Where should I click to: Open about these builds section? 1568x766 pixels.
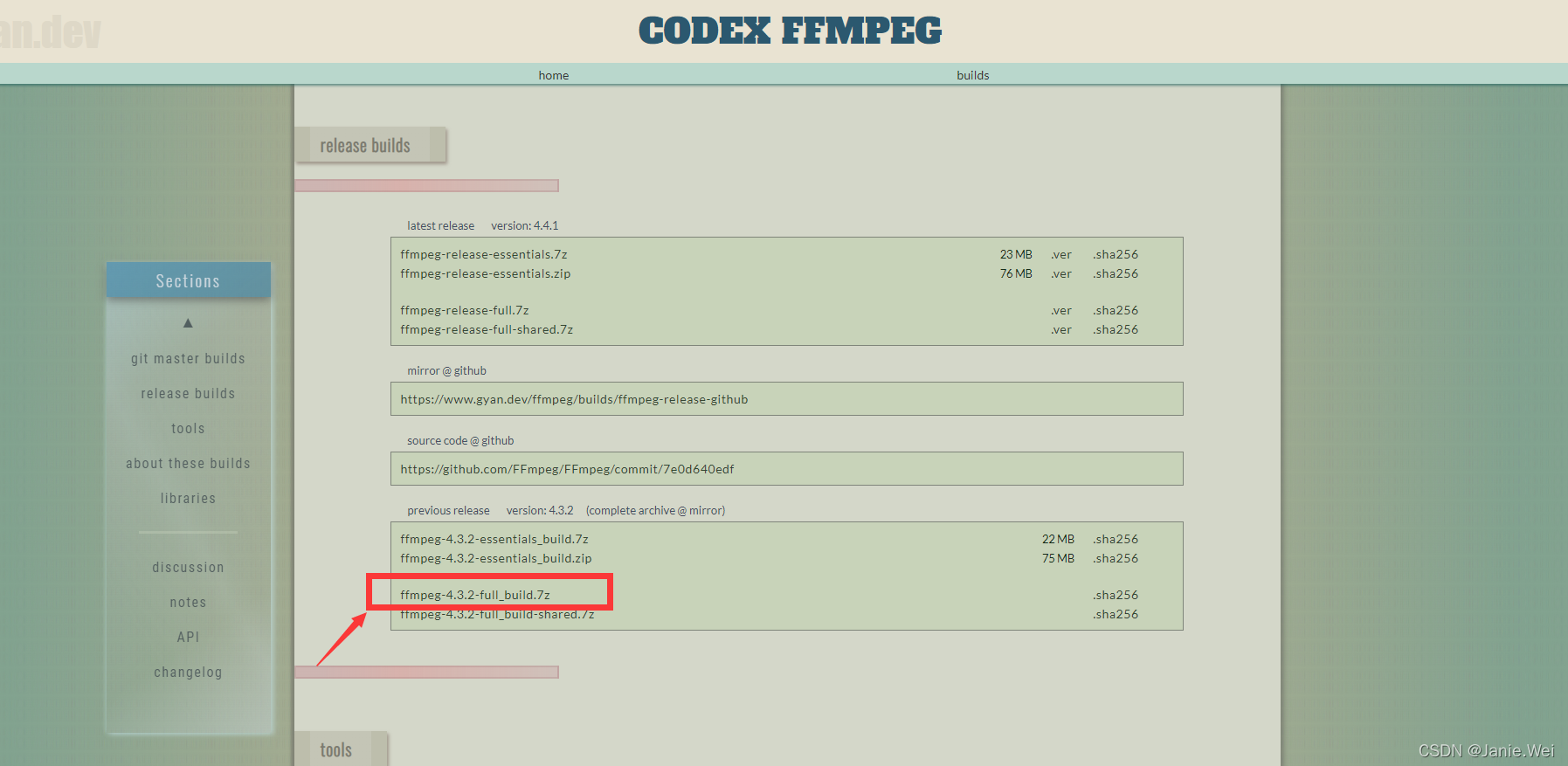pyautogui.click(x=188, y=464)
